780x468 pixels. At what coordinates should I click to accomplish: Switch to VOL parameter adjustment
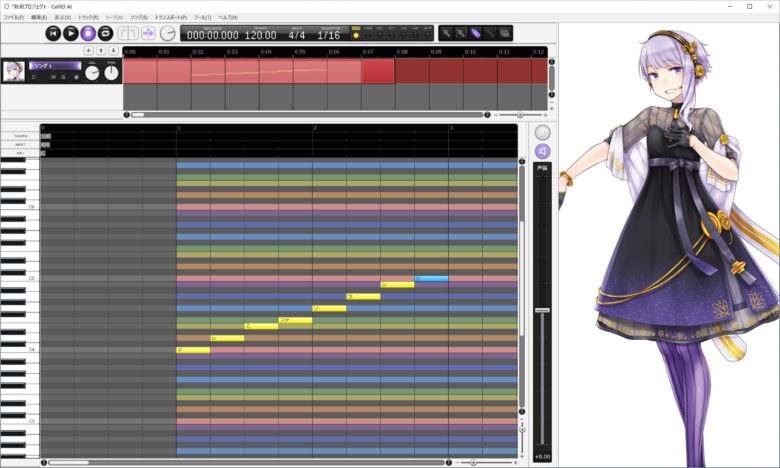click(380, 33)
